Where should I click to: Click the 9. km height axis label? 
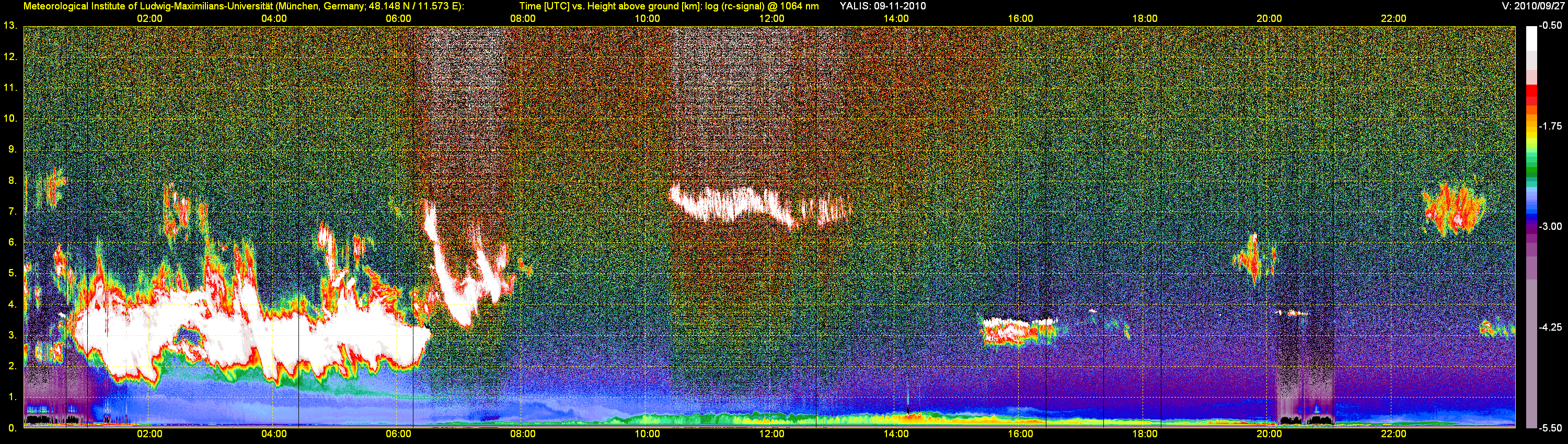click(x=12, y=149)
